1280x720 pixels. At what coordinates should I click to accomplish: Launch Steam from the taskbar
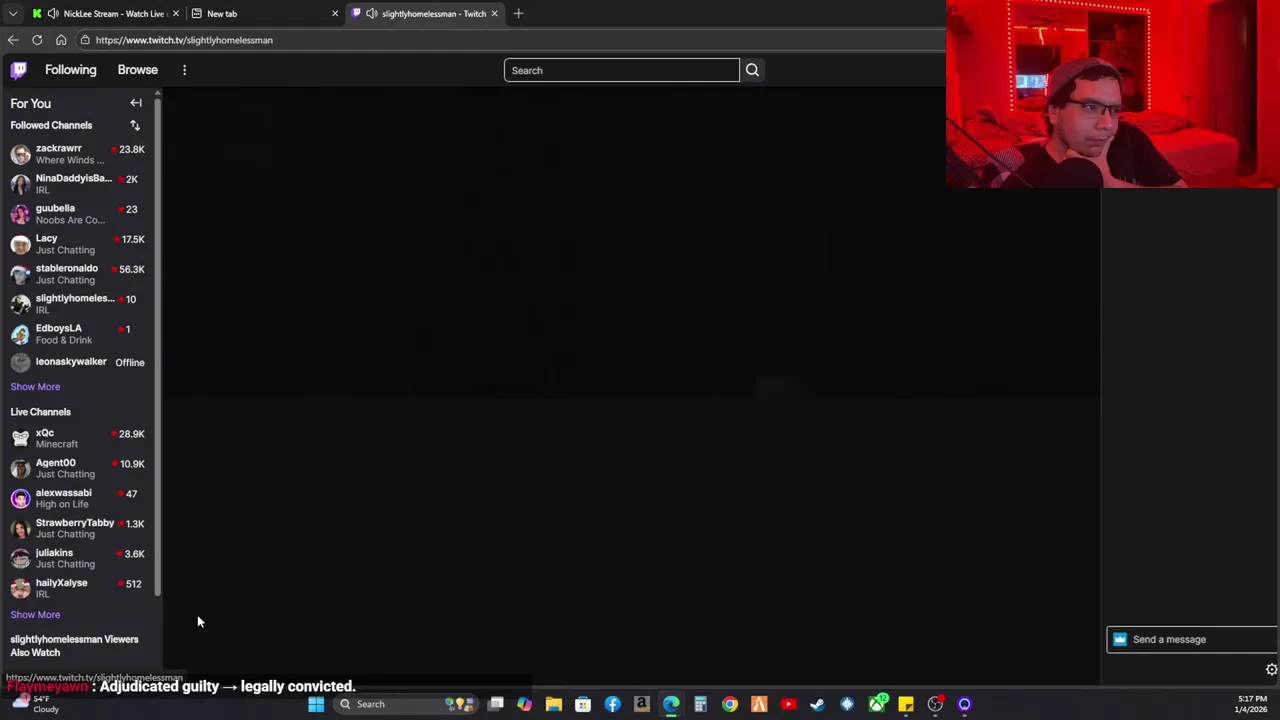[x=817, y=704]
